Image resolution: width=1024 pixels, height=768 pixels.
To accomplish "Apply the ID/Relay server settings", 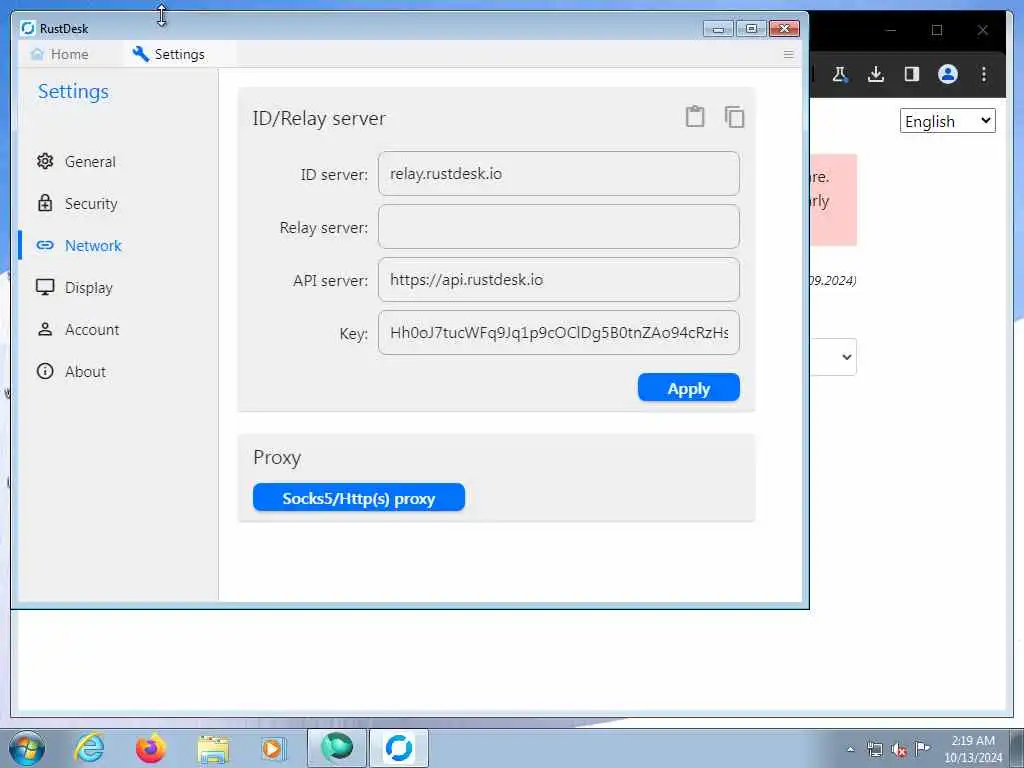I will tap(689, 388).
